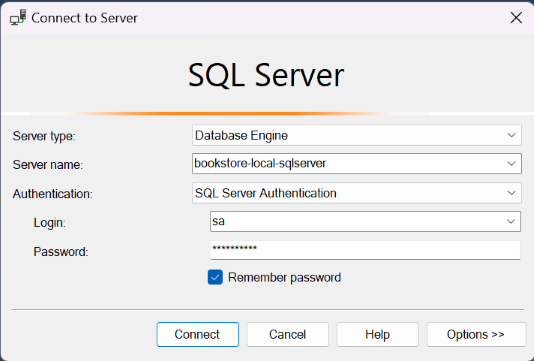This screenshot has width=534, height=361.
Task: Click the Authentication label
Action: coord(52,194)
